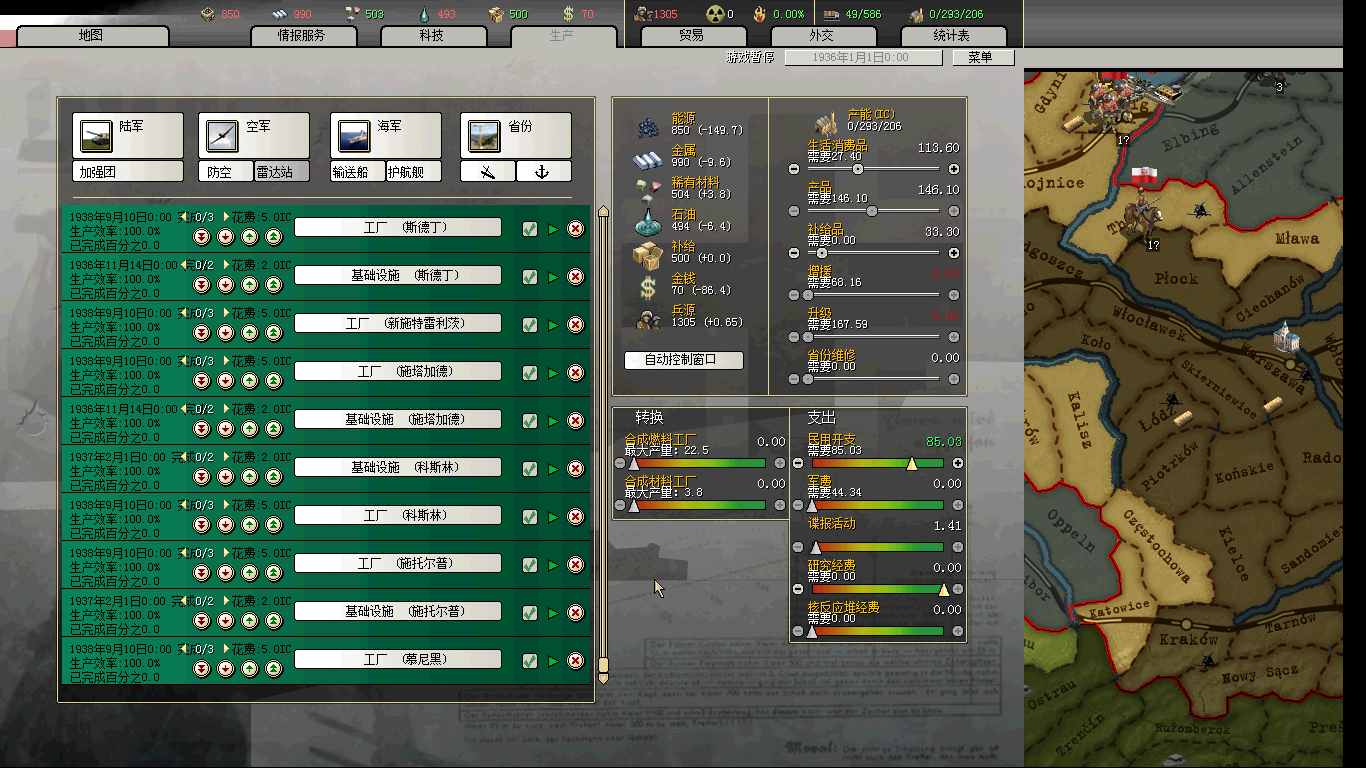Click the production queue scrollbar up arrow
Screen dimensions: 1366x768
pyautogui.click(x=602, y=211)
